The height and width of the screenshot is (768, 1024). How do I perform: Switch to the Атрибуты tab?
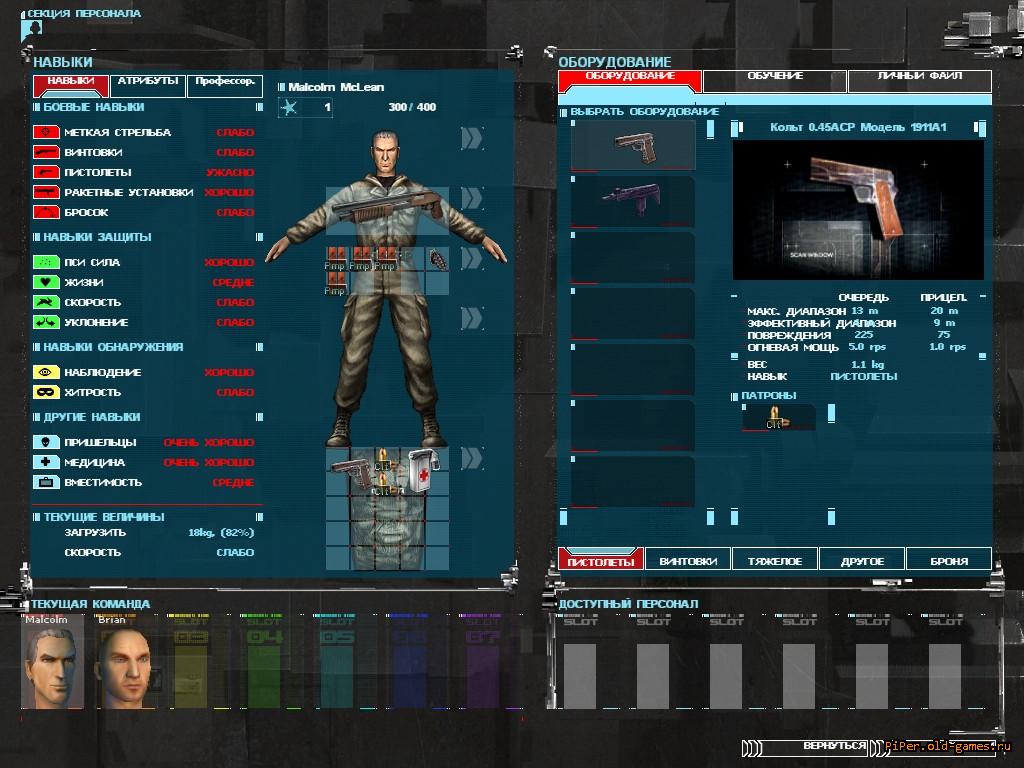[147, 81]
